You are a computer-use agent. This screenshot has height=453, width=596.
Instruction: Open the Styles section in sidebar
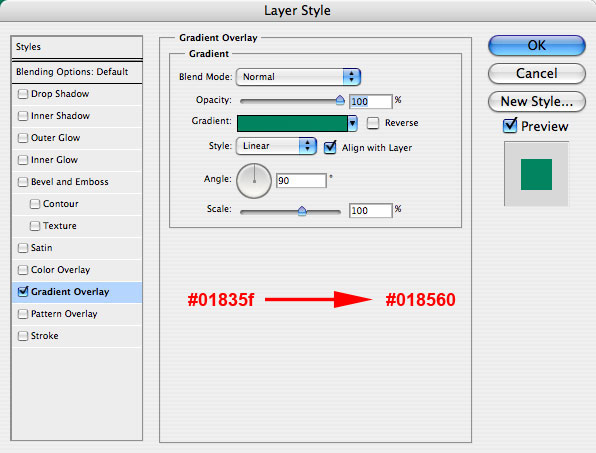[77, 47]
